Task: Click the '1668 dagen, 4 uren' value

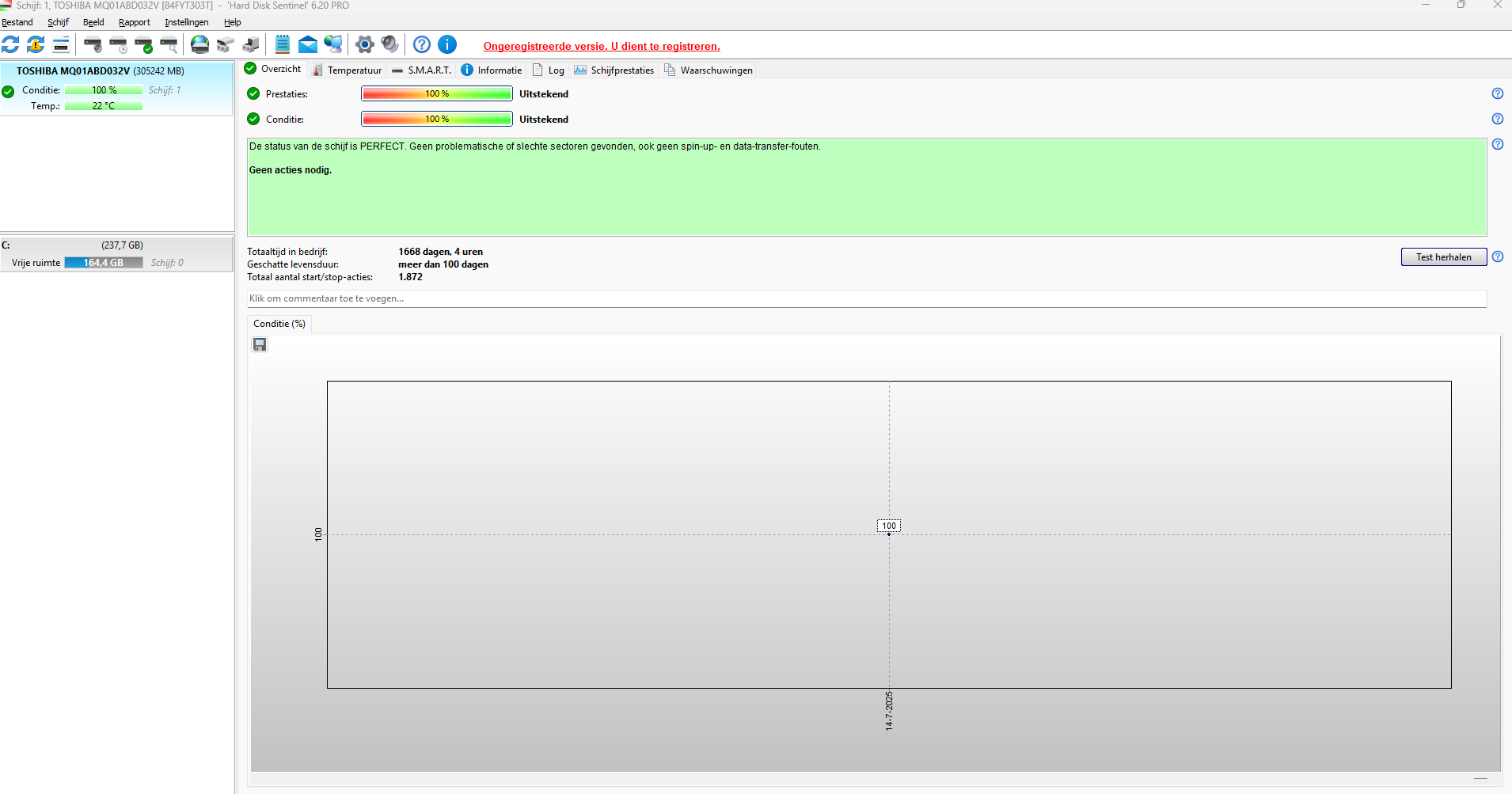Action: click(440, 252)
